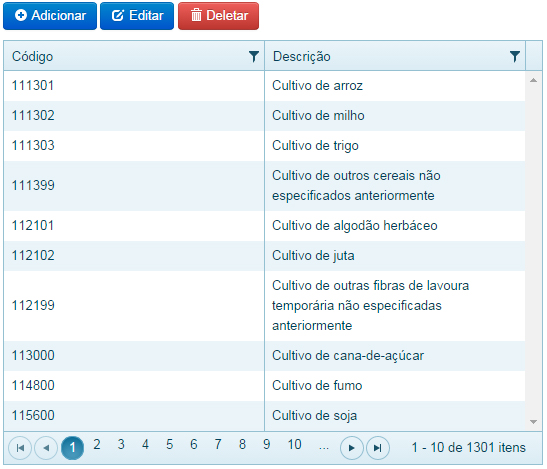This screenshot has height=469, width=547.
Task: Click the ellipsis for more pages
Action: [324, 447]
